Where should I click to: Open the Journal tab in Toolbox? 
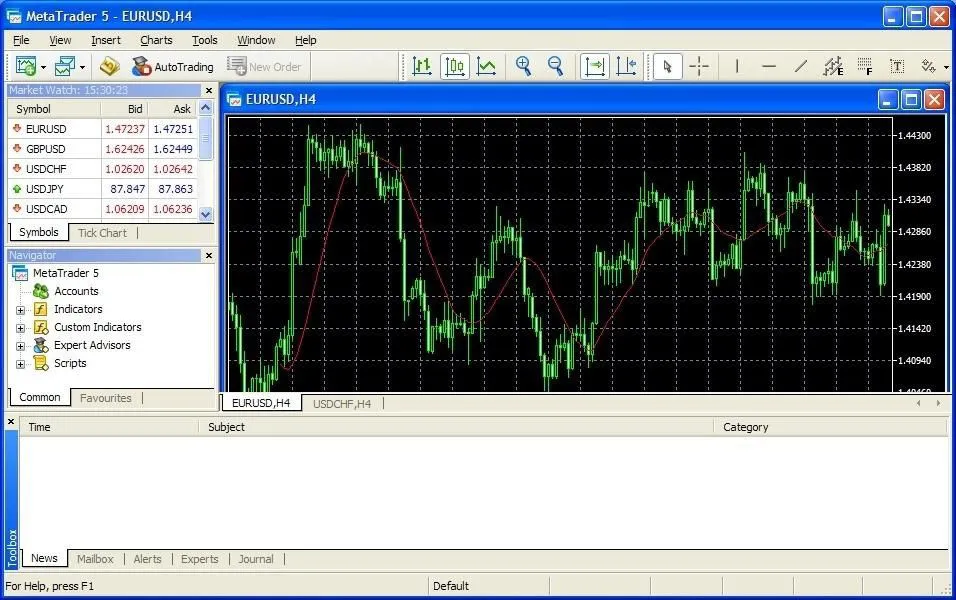(256, 559)
